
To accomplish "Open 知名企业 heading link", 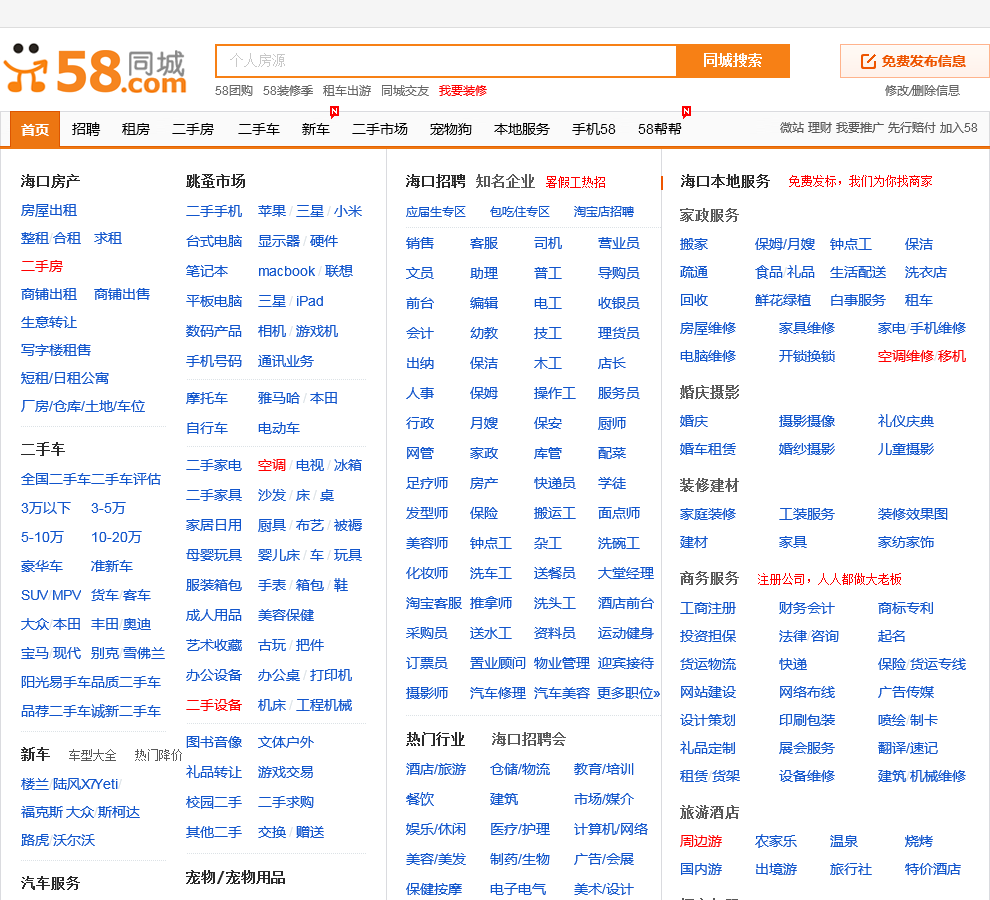I will 505,182.
